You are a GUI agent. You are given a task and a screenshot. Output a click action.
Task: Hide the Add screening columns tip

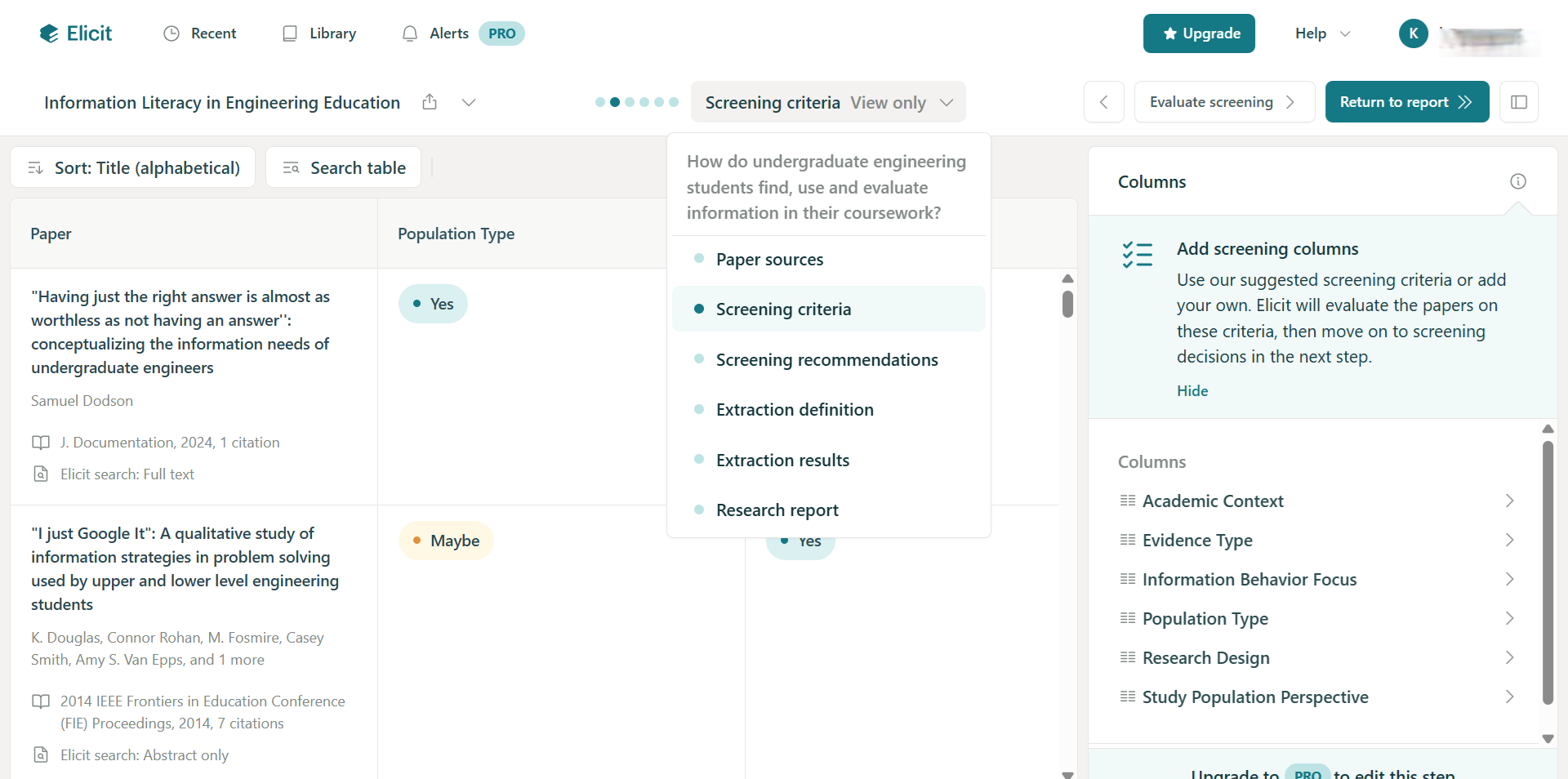pyautogui.click(x=1192, y=390)
